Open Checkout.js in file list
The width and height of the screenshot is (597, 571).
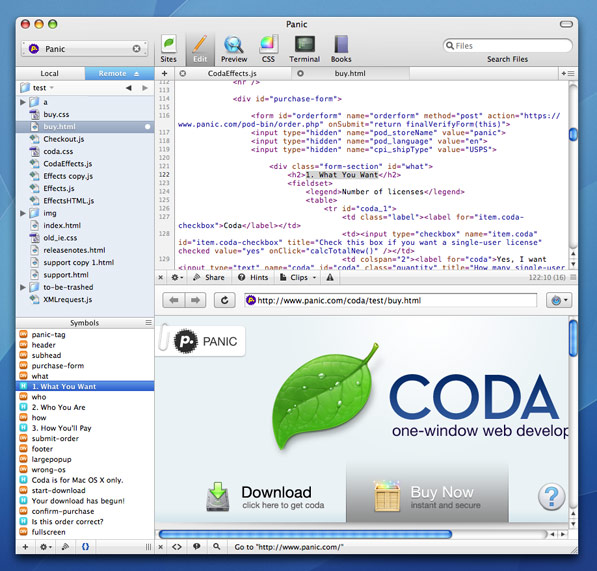pyautogui.click(x=85, y=139)
